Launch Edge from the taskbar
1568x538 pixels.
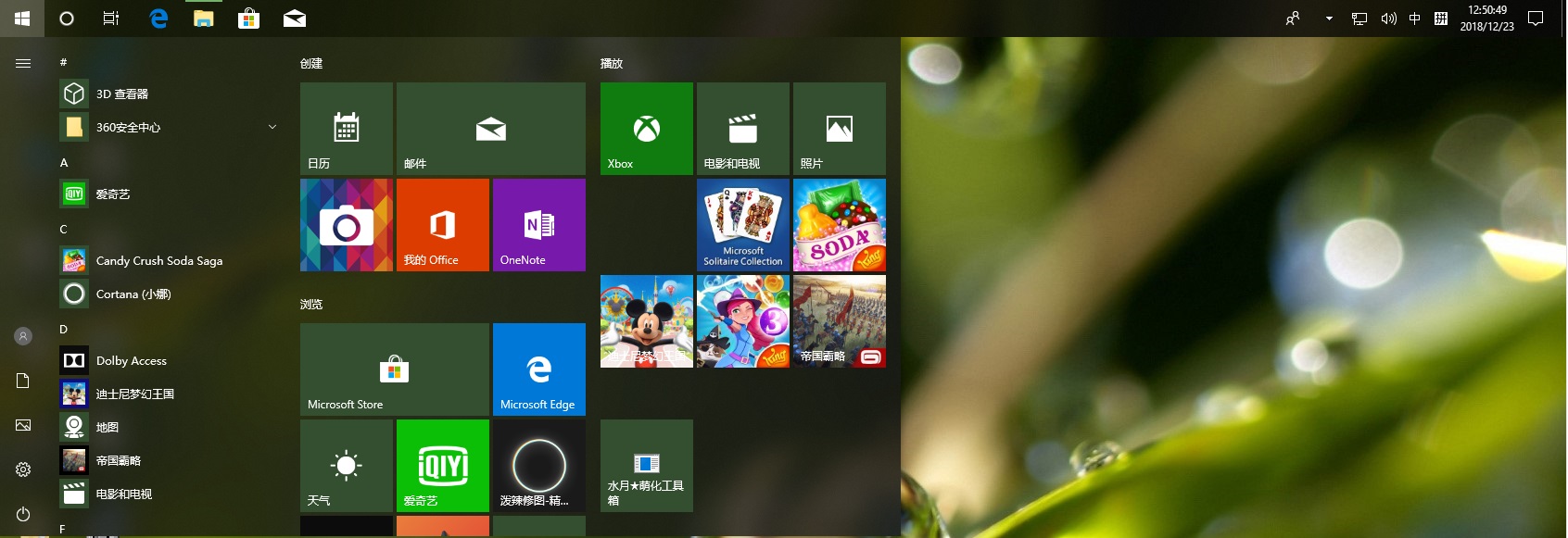pyautogui.click(x=158, y=19)
